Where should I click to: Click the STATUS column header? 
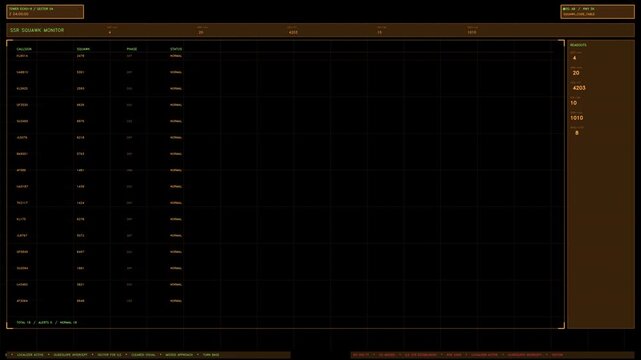pos(176,49)
